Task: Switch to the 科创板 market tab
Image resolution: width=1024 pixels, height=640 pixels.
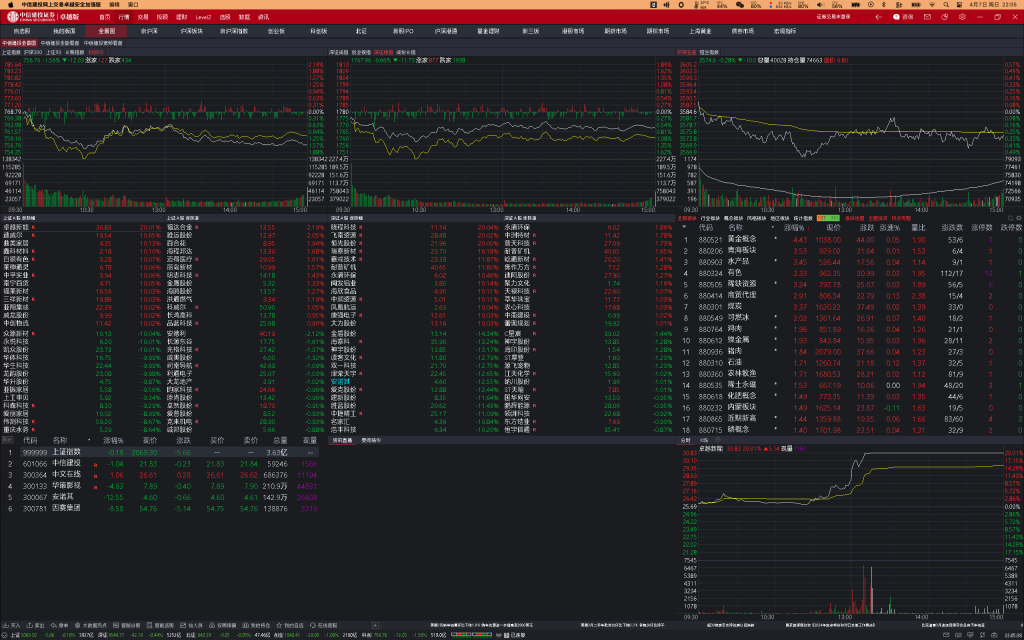Action: 319,31
